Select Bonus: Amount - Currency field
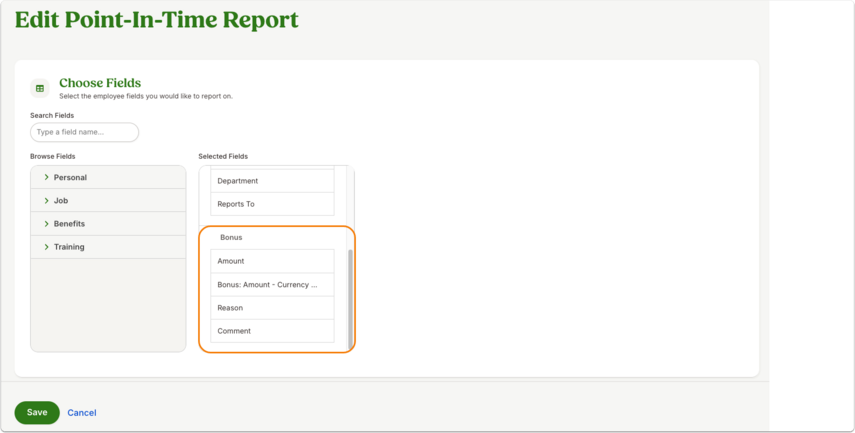The height and width of the screenshot is (433, 855). (272, 285)
